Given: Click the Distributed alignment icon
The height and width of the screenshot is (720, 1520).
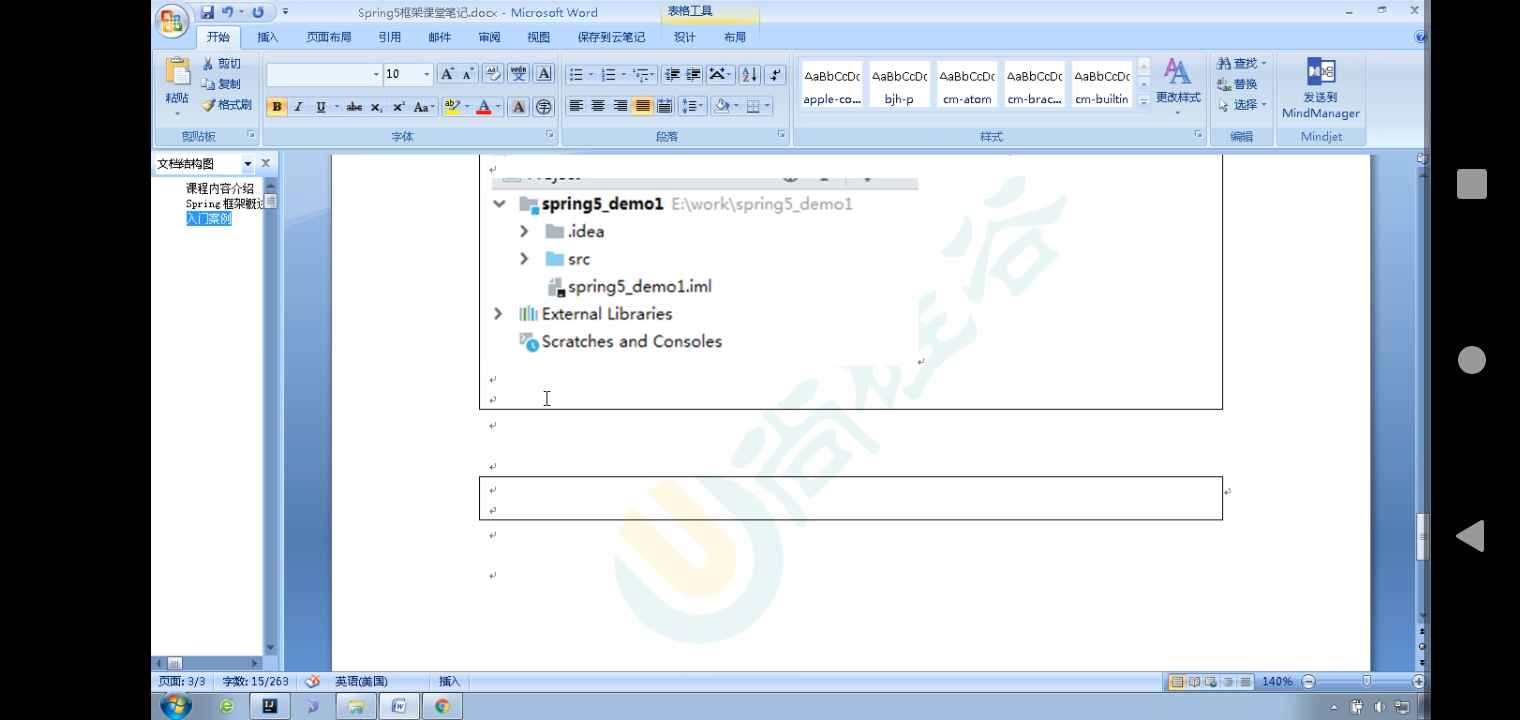Looking at the screenshot, I should click(664, 106).
